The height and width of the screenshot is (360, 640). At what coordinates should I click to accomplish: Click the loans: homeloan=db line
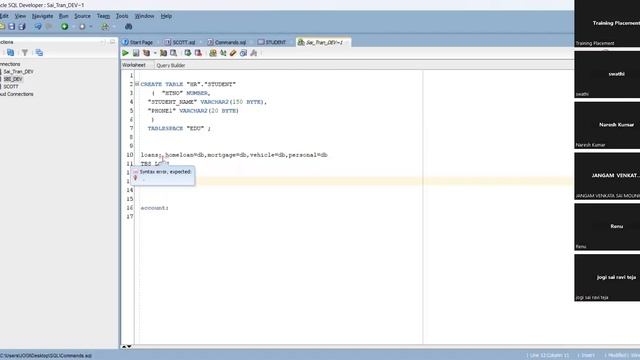pyautogui.click(x=234, y=155)
